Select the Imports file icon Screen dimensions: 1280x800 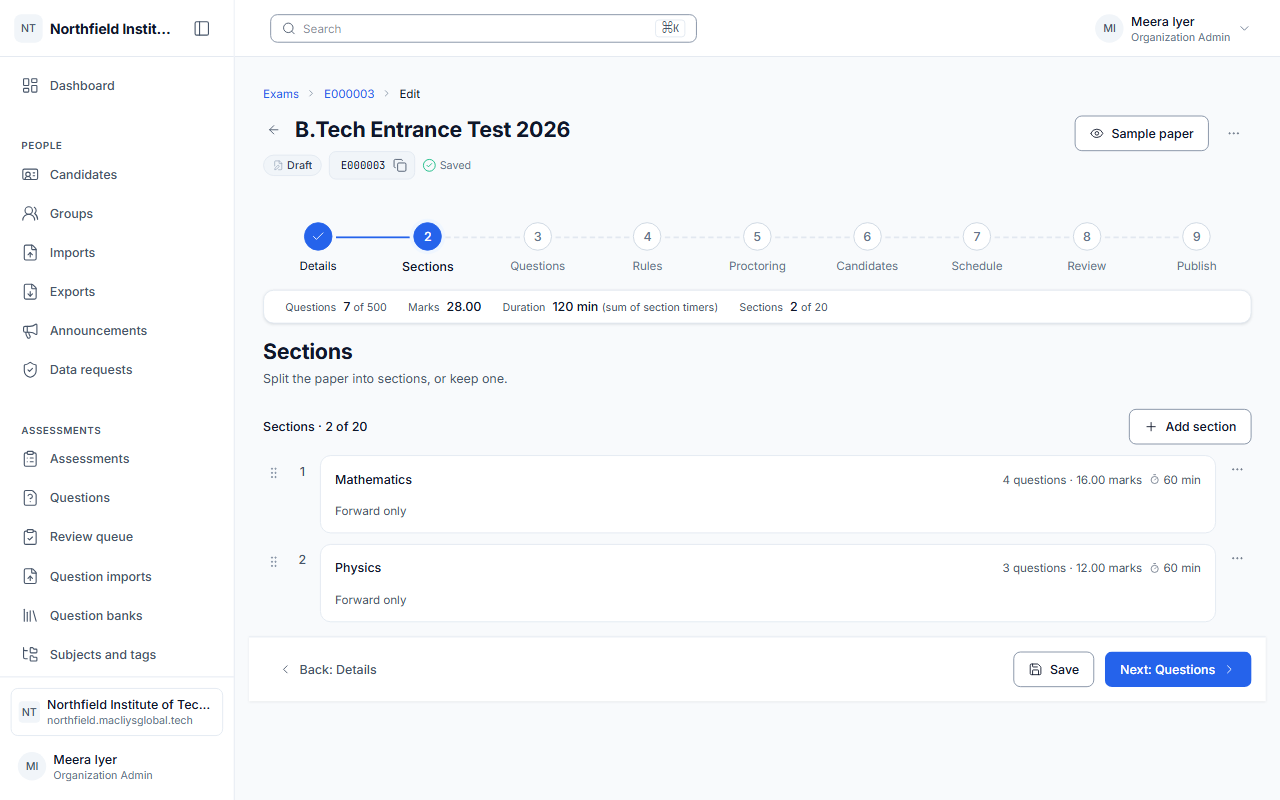click(30, 253)
